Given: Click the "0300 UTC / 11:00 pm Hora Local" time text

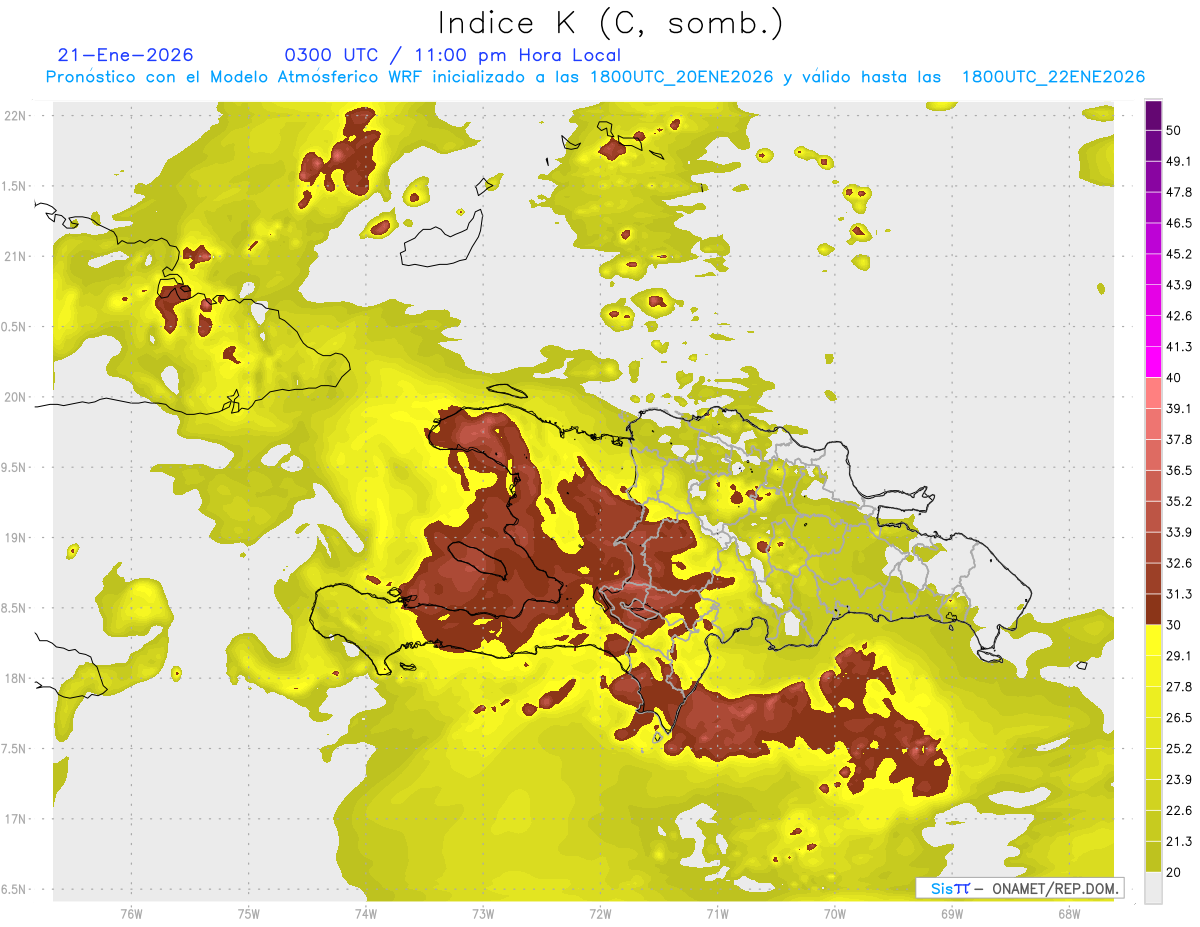Looking at the screenshot, I should pos(453,55).
